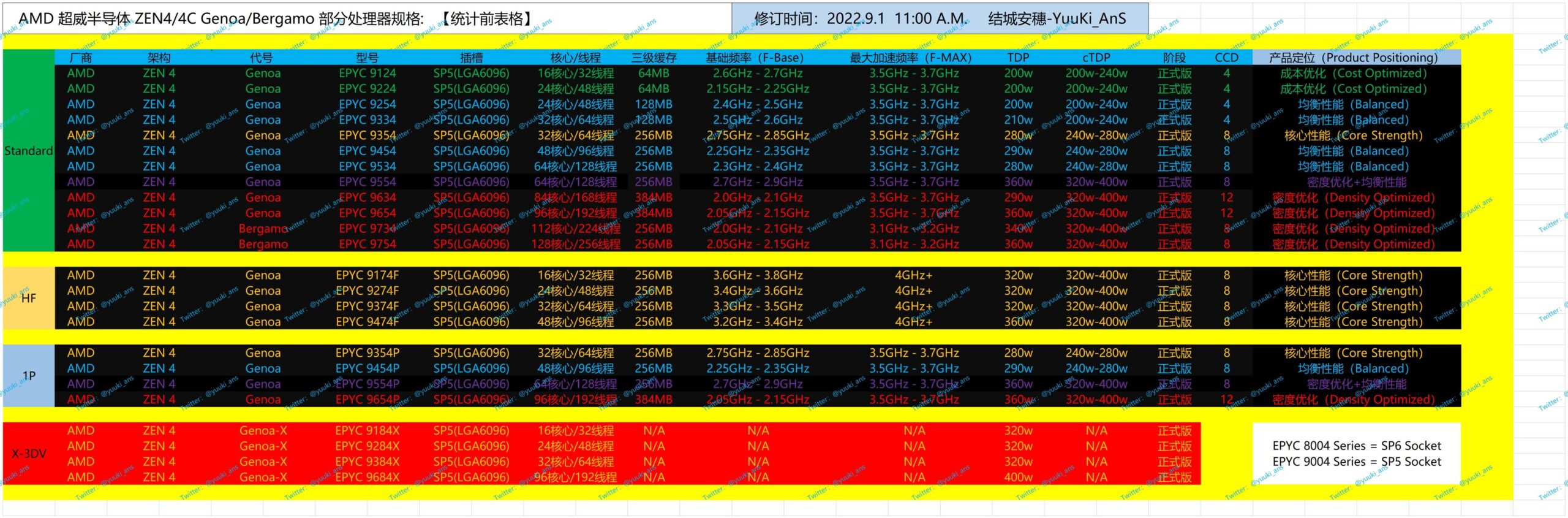1568x518 pixels.
Task: Select the title cell about ZEN4/4C Genoa/Bergamo specs
Action: click(367, 18)
